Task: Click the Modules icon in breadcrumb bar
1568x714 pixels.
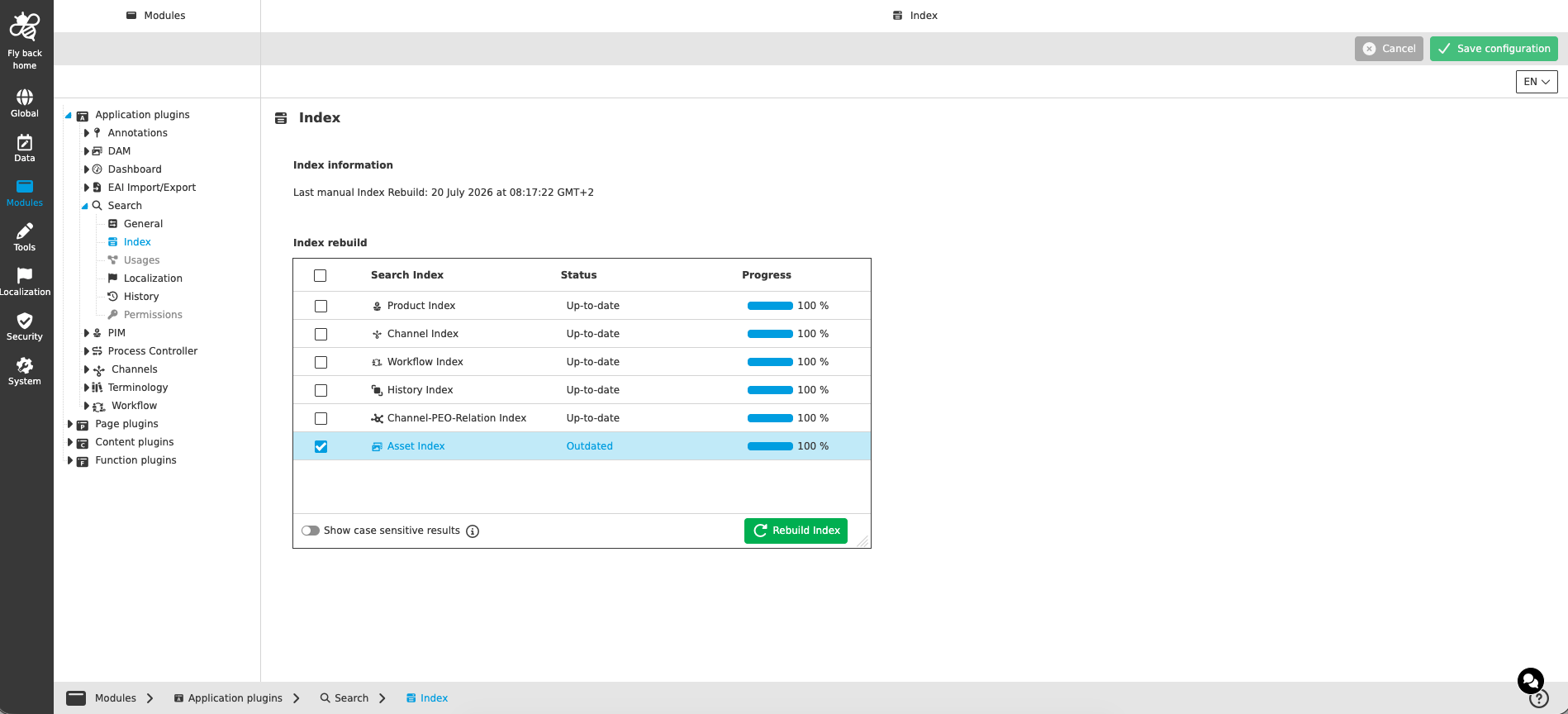Action: (76, 698)
